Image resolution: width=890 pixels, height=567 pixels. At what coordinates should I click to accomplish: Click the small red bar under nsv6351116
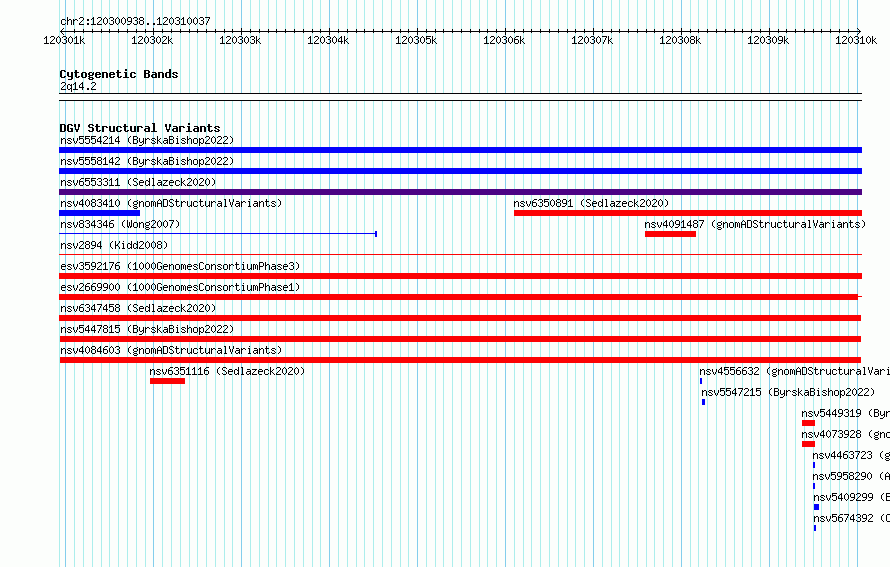click(167, 381)
